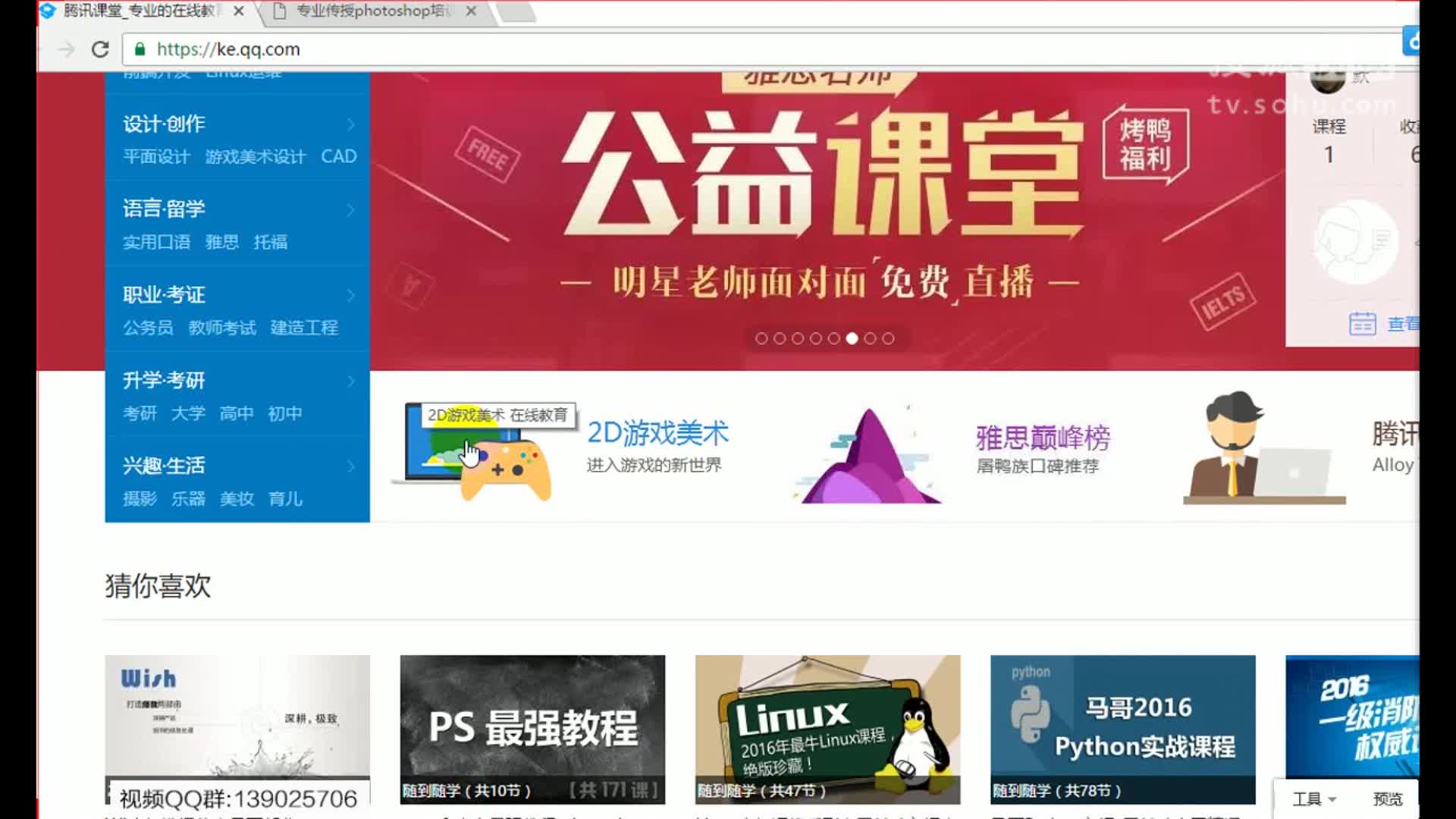Screen dimensions: 1456x819
Task: Select the second banner carousel dot
Action: [780, 338]
